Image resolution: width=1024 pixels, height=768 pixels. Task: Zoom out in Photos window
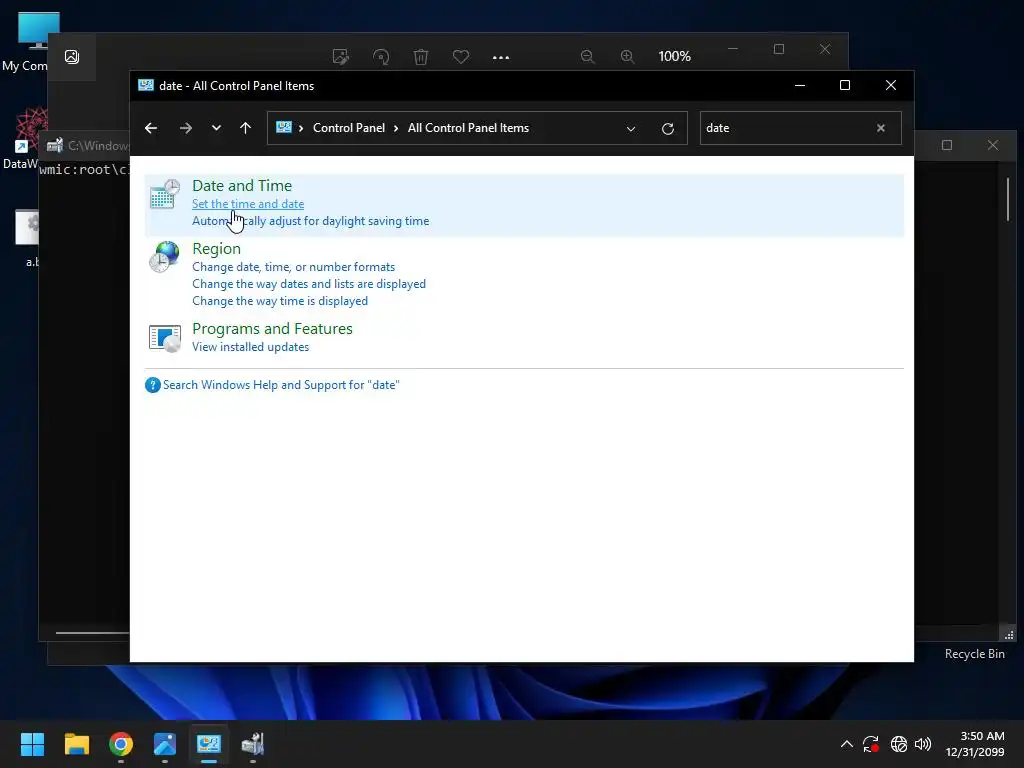(x=587, y=57)
